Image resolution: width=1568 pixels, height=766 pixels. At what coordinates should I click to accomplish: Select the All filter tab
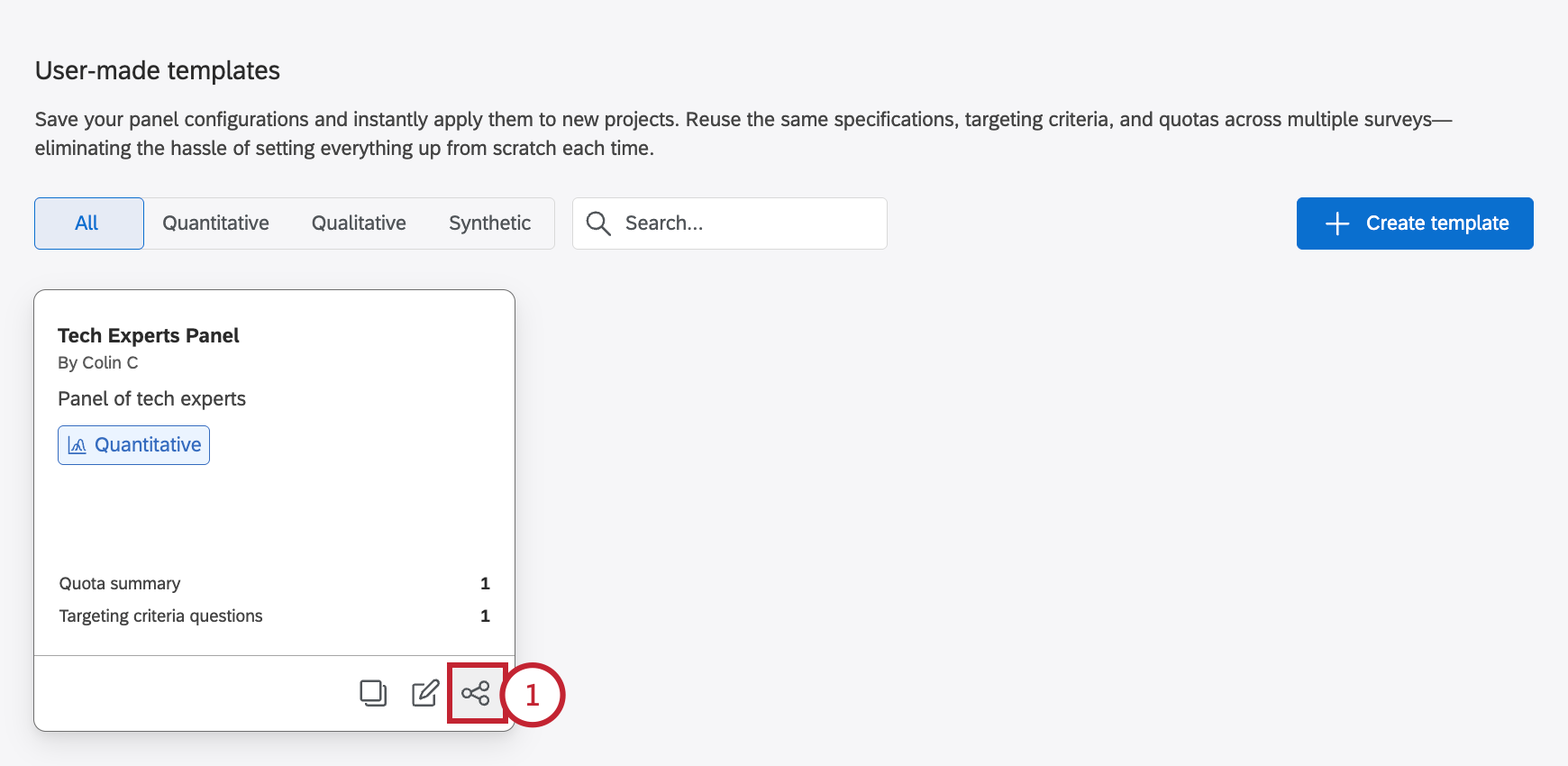(89, 223)
